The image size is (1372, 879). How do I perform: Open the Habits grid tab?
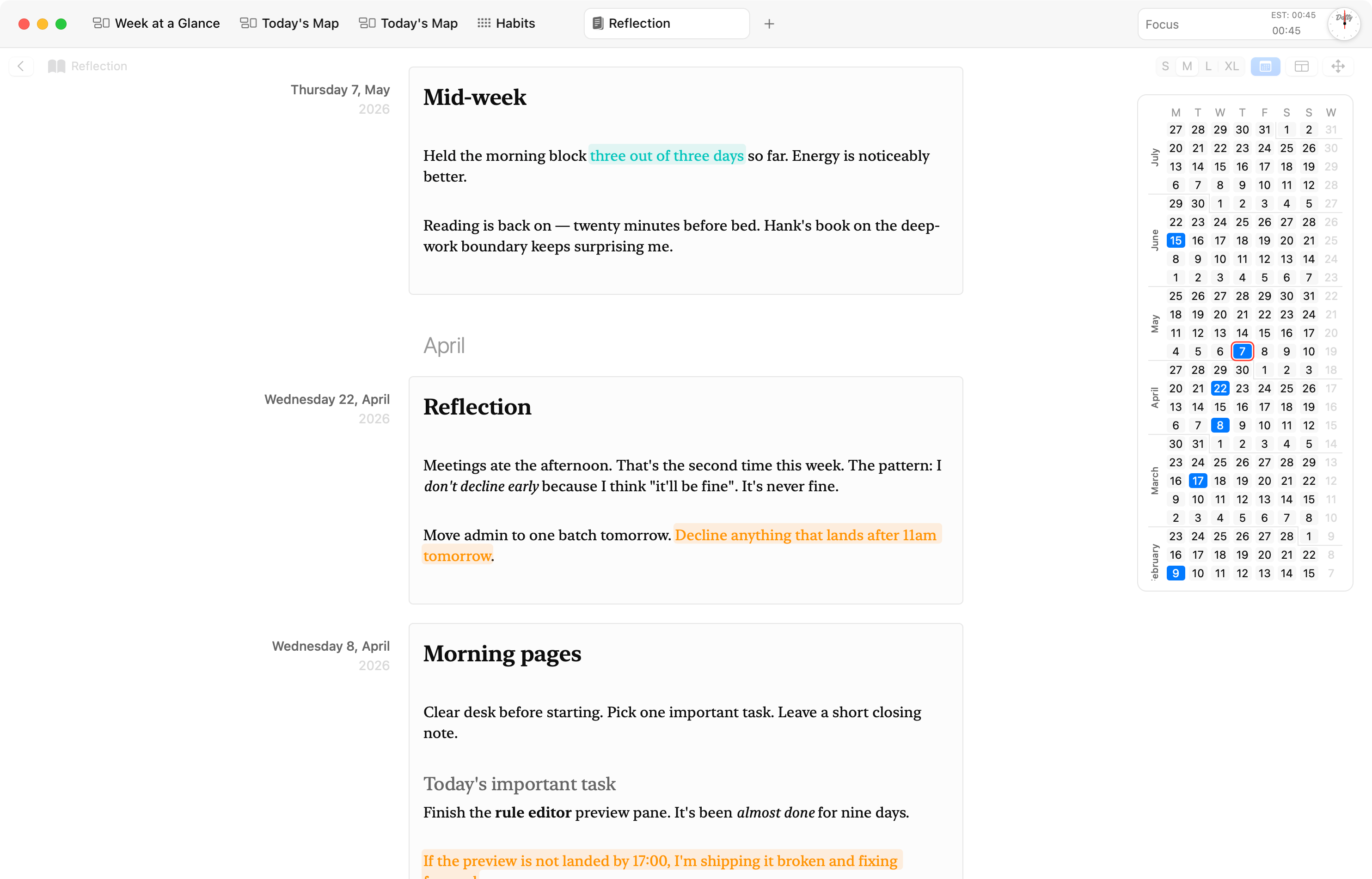(507, 24)
